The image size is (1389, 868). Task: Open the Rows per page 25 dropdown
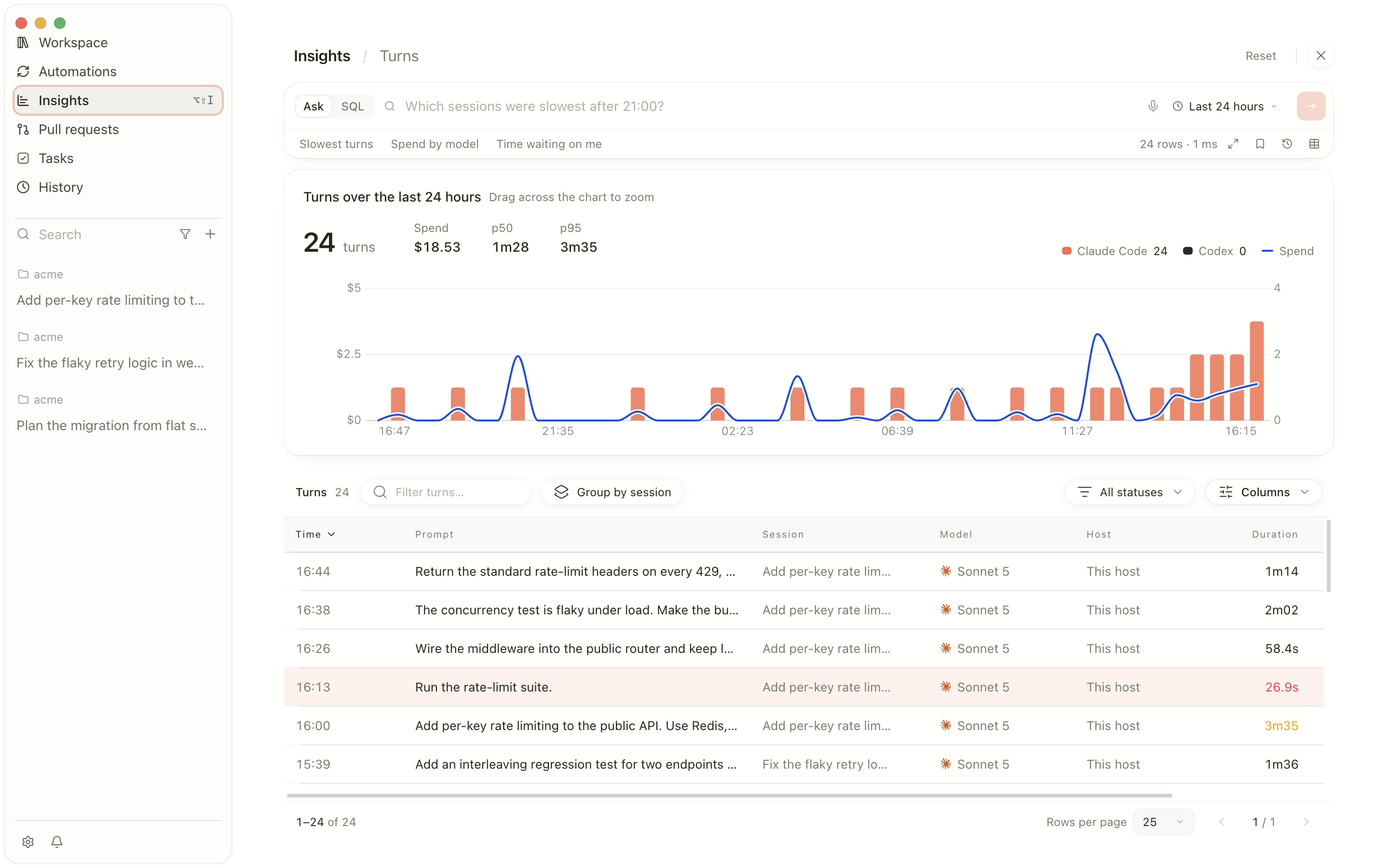[1163, 822]
